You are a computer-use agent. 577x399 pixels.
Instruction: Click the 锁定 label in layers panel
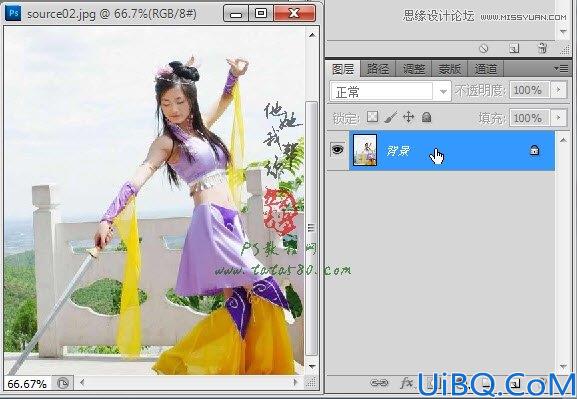click(346, 118)
